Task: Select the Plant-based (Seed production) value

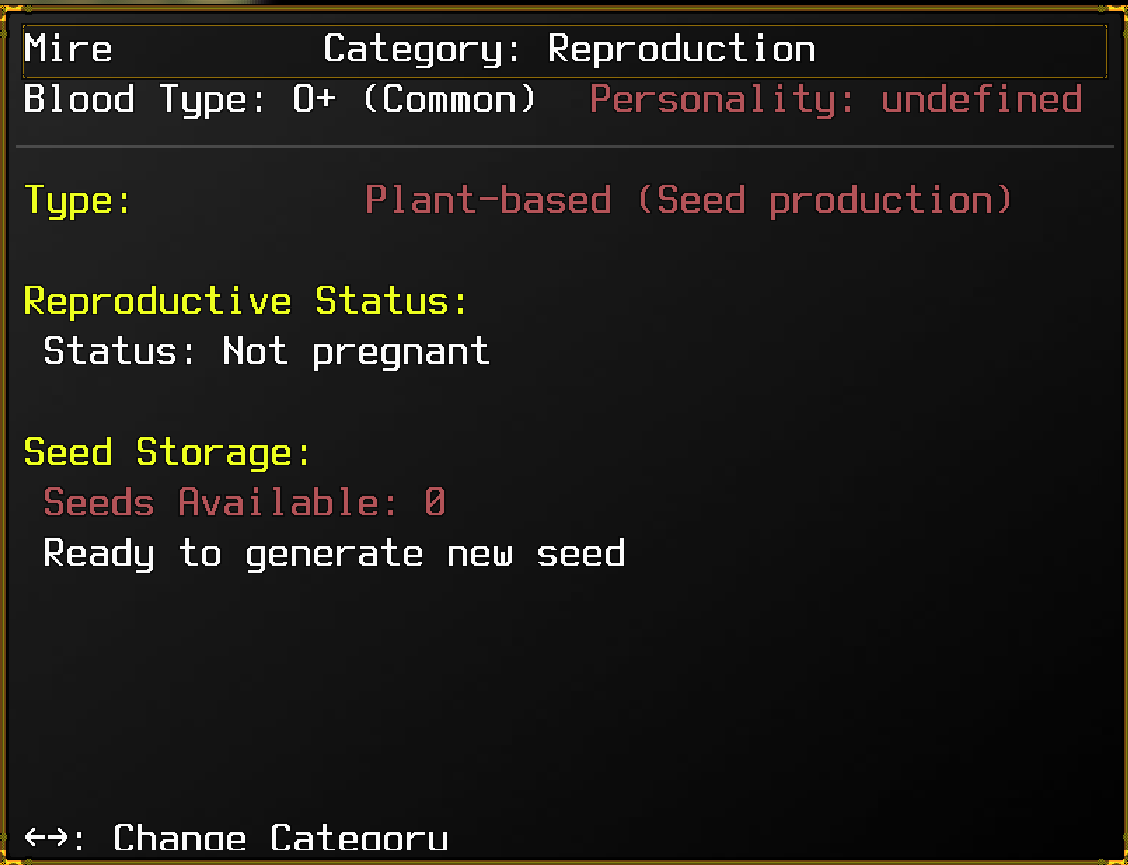Action: tap(688, 200)
